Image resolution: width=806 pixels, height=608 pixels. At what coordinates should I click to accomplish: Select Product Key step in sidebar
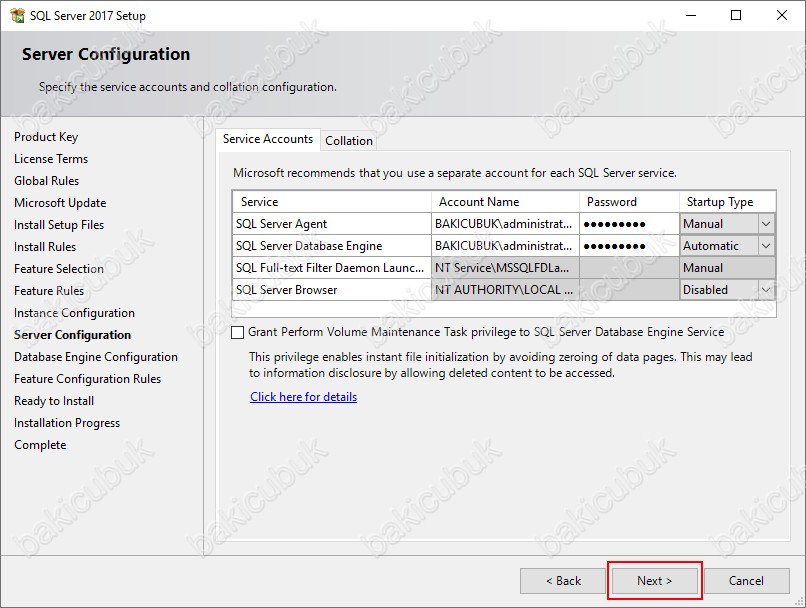46,137
